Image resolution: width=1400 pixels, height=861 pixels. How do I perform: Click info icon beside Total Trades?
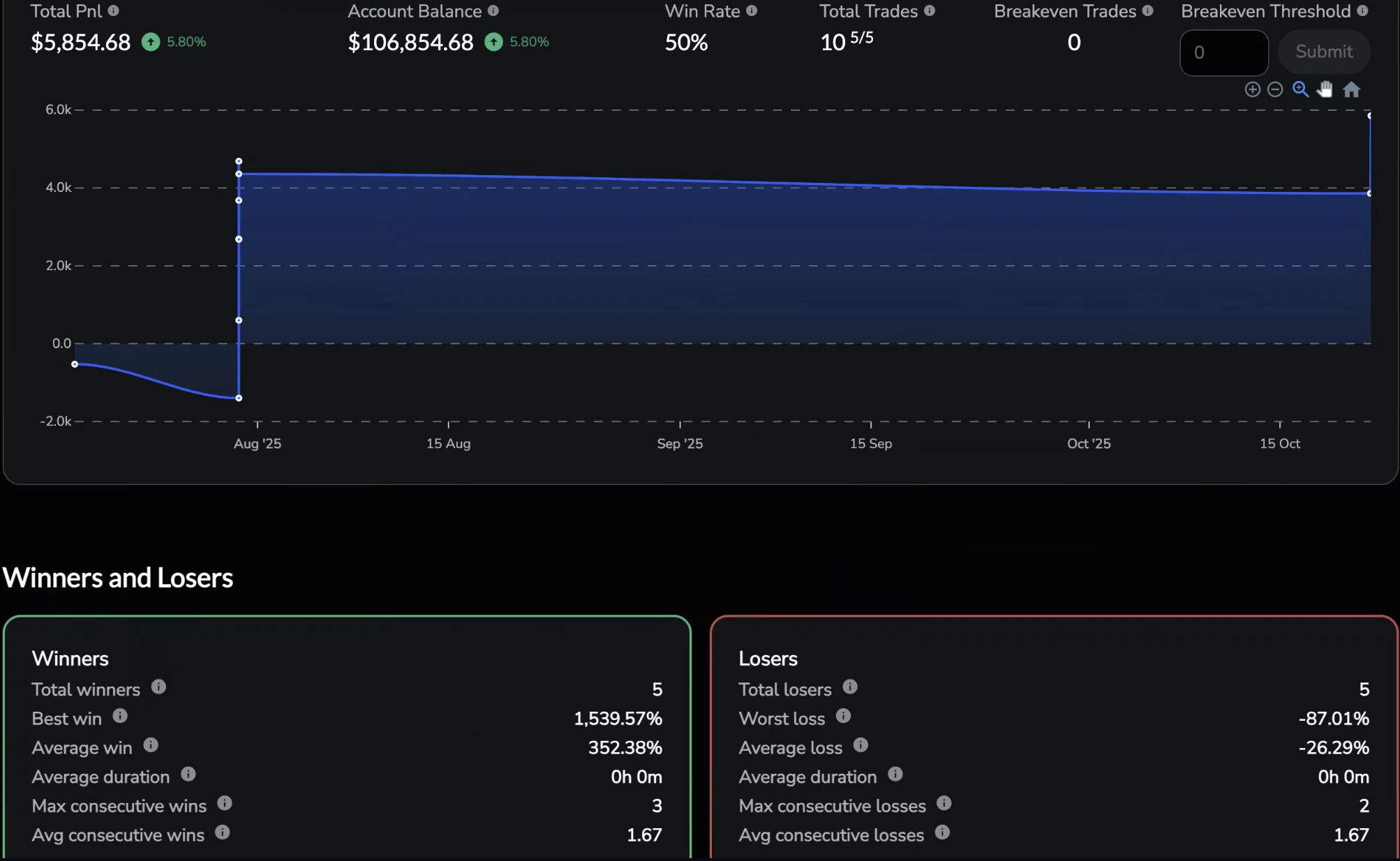(x=930, y=11)
